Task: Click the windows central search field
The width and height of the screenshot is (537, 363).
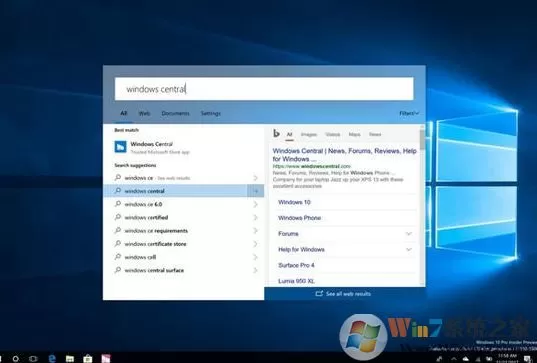Action: pos(264,89)
